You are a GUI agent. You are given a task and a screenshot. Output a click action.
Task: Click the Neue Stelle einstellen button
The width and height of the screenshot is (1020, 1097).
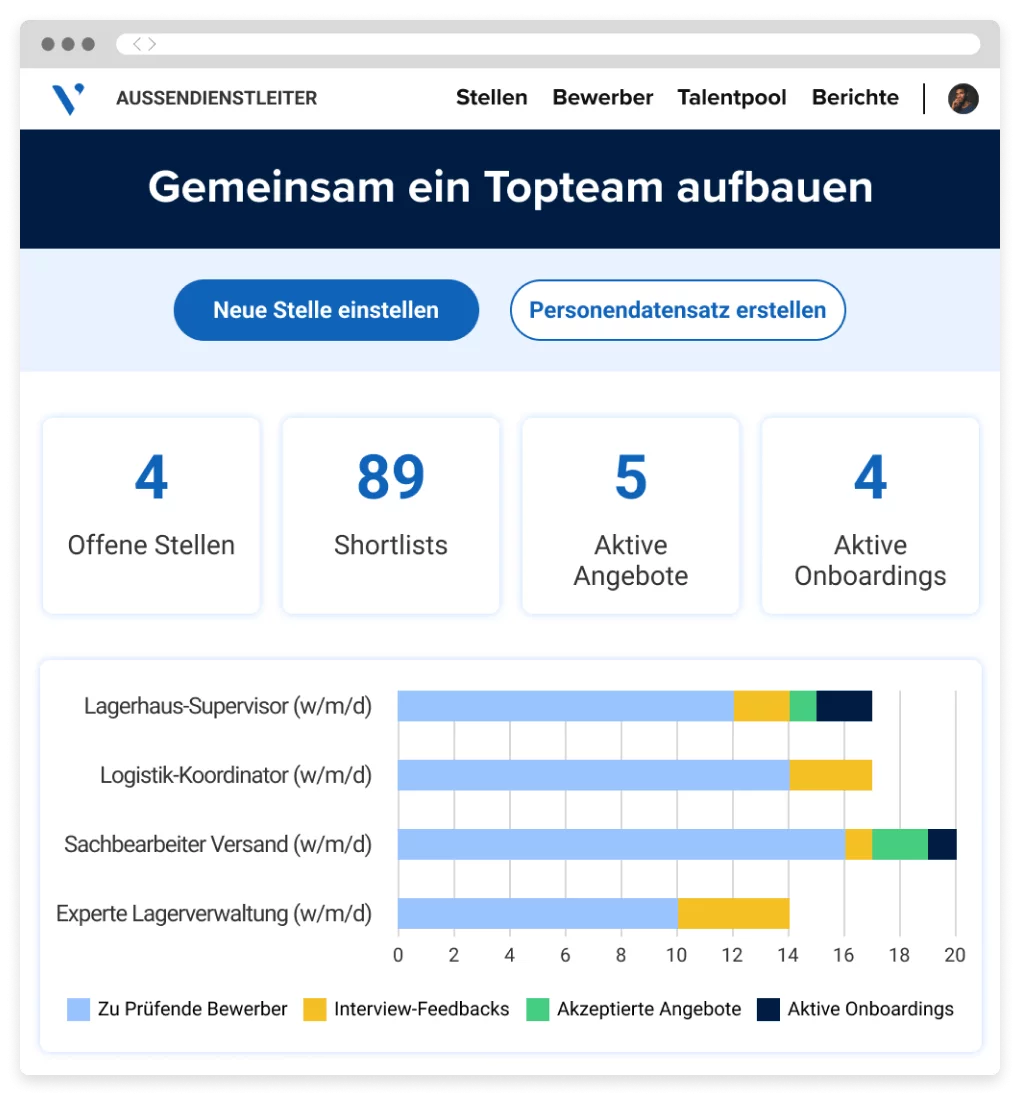[x=326, y=310]
